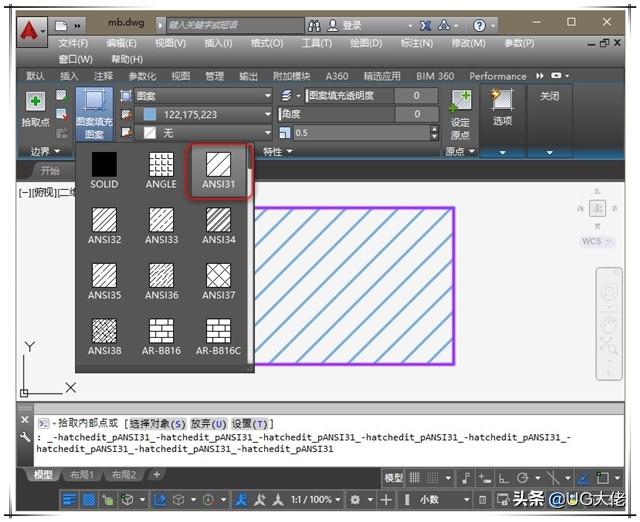
Task: Click the 选项 options icon
Action: coord(502,99)
